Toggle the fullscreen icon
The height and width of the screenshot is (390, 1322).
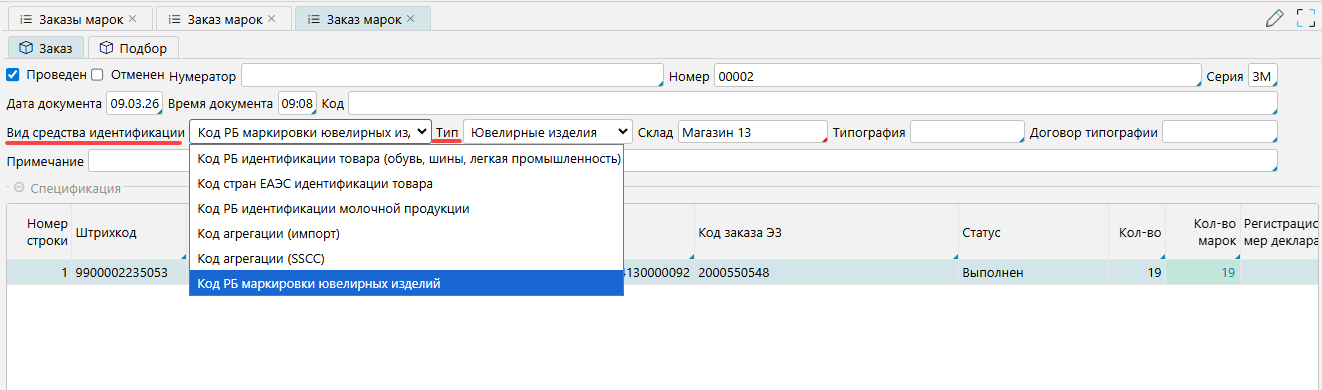pos(1305,17)
